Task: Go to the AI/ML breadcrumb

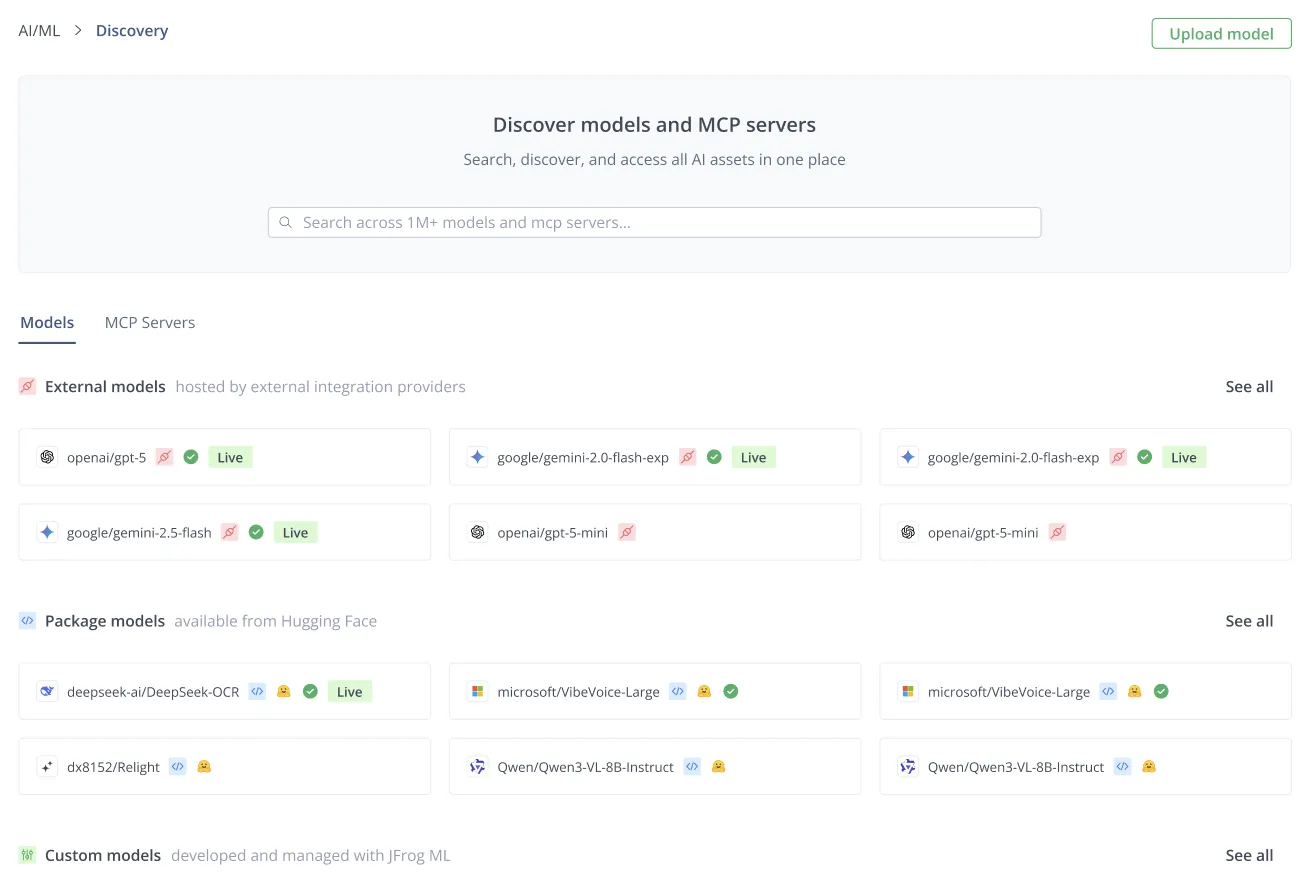Action: [x=39, y=31]
